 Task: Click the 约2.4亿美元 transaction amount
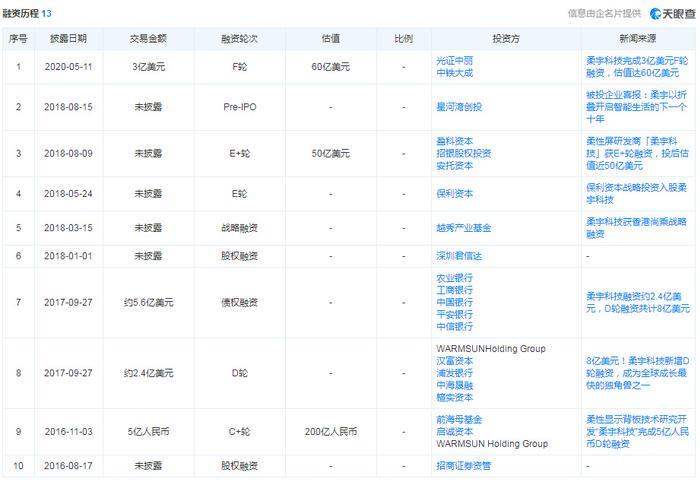[x=148, y=373]
